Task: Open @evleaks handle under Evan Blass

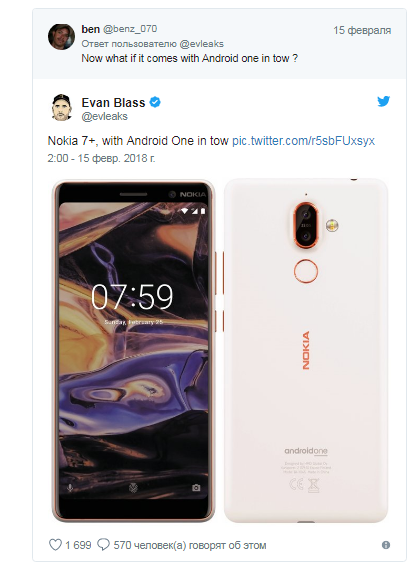Action: [104, 116]
